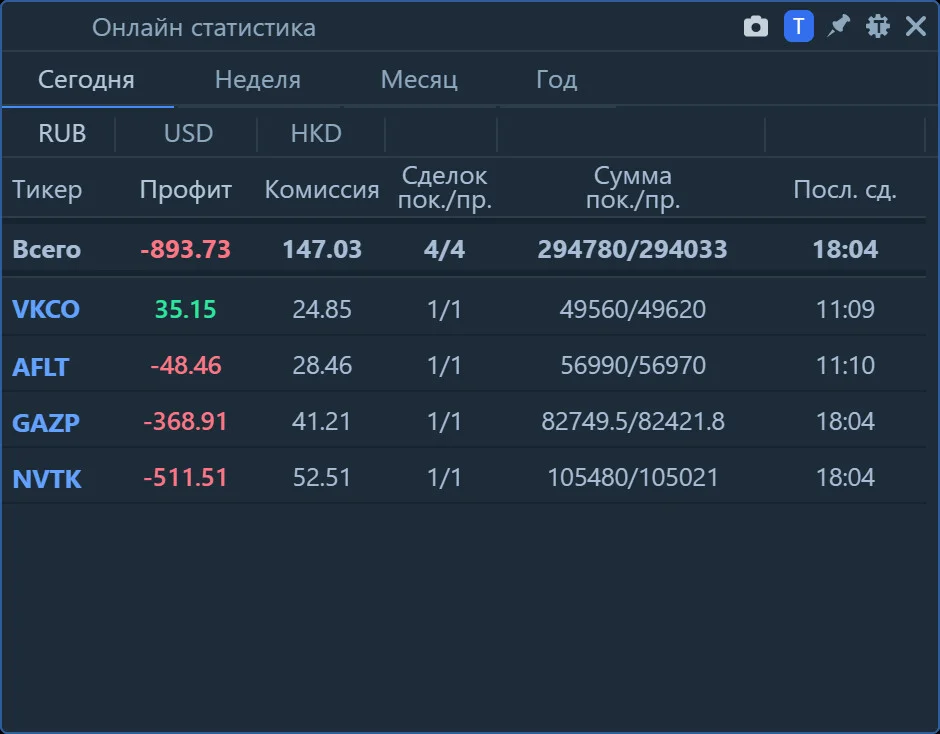Click total commission value 147.03
This screenshot has height=734, width=940.
[322, 249]
